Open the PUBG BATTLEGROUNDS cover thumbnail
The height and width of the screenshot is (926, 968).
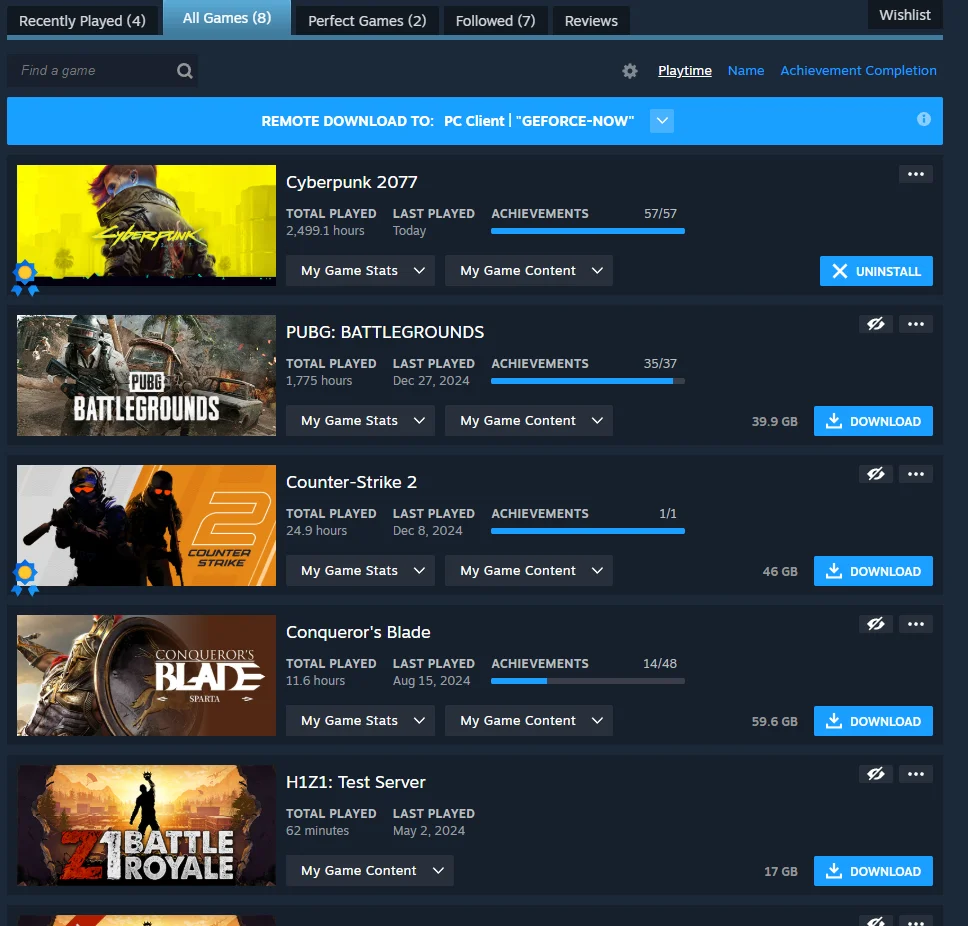[146, 375]
